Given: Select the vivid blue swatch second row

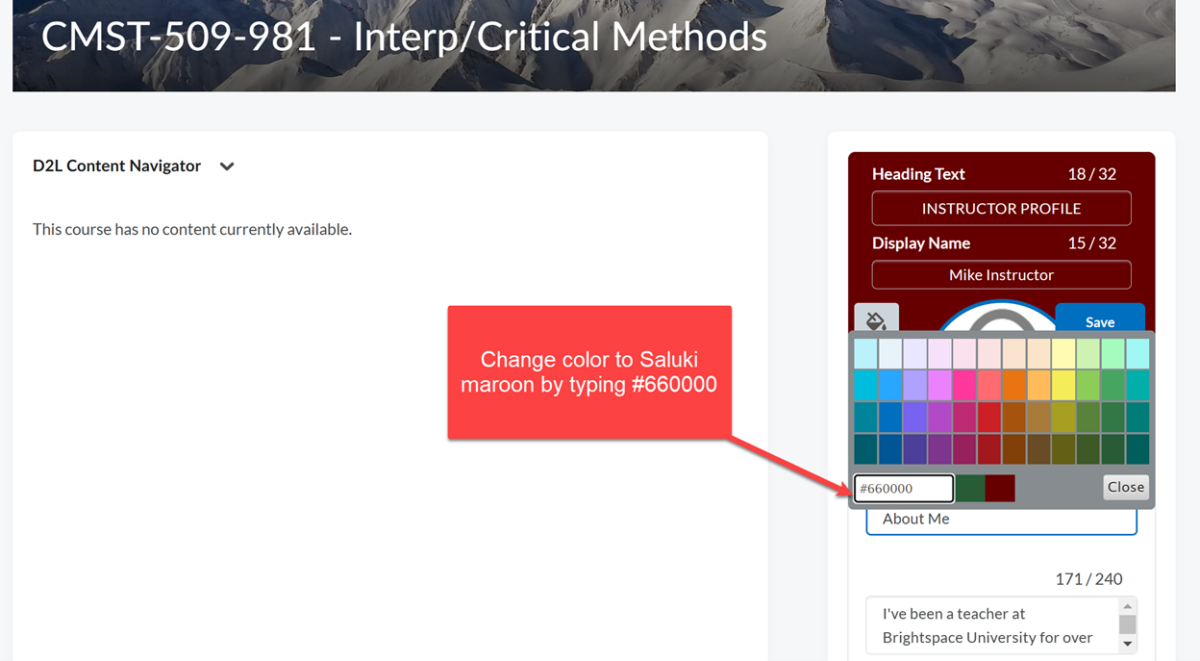Looking at the screenshot, I should coord(891,384).
